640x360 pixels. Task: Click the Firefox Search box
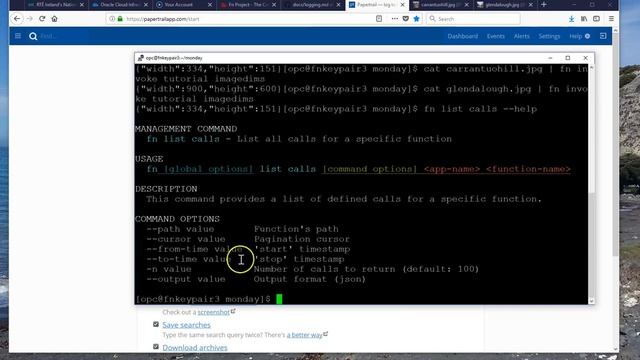point(473,19)
